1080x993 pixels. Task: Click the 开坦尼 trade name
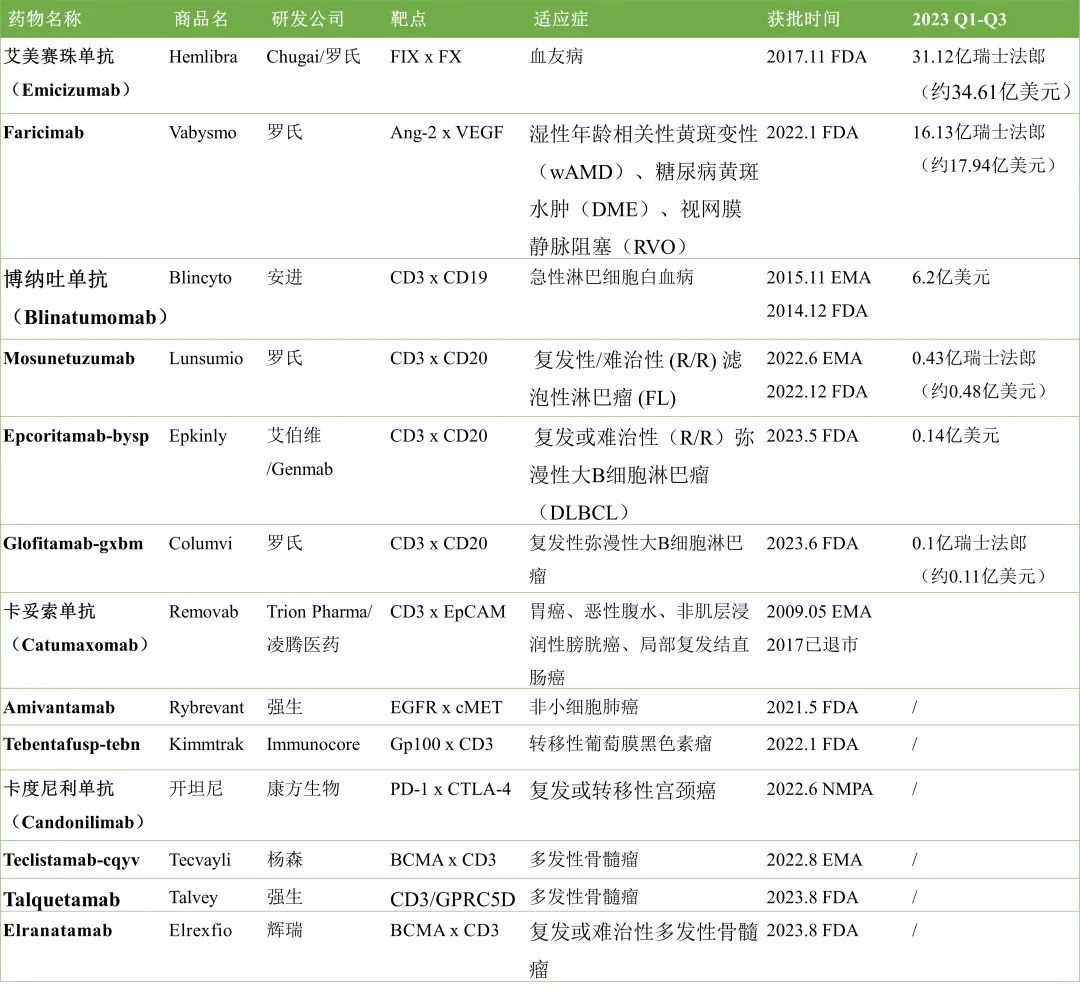click(196, 788)
